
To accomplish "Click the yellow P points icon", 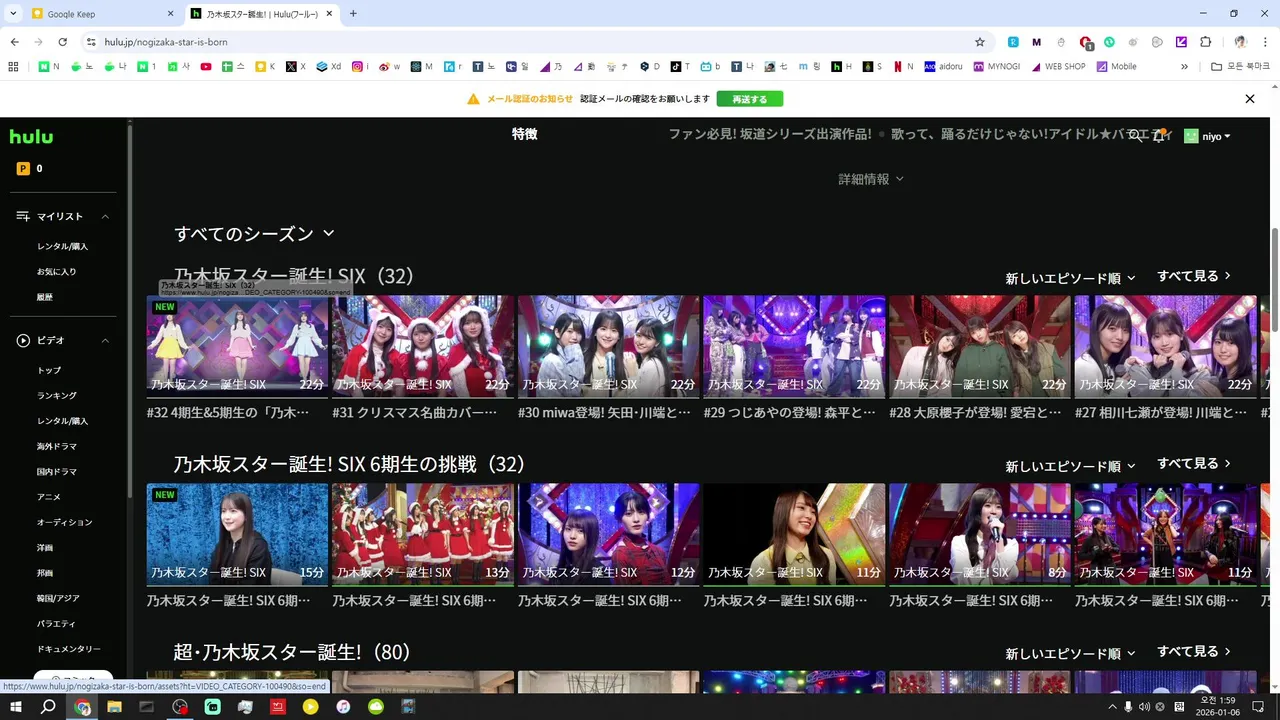I will point(23,169).
